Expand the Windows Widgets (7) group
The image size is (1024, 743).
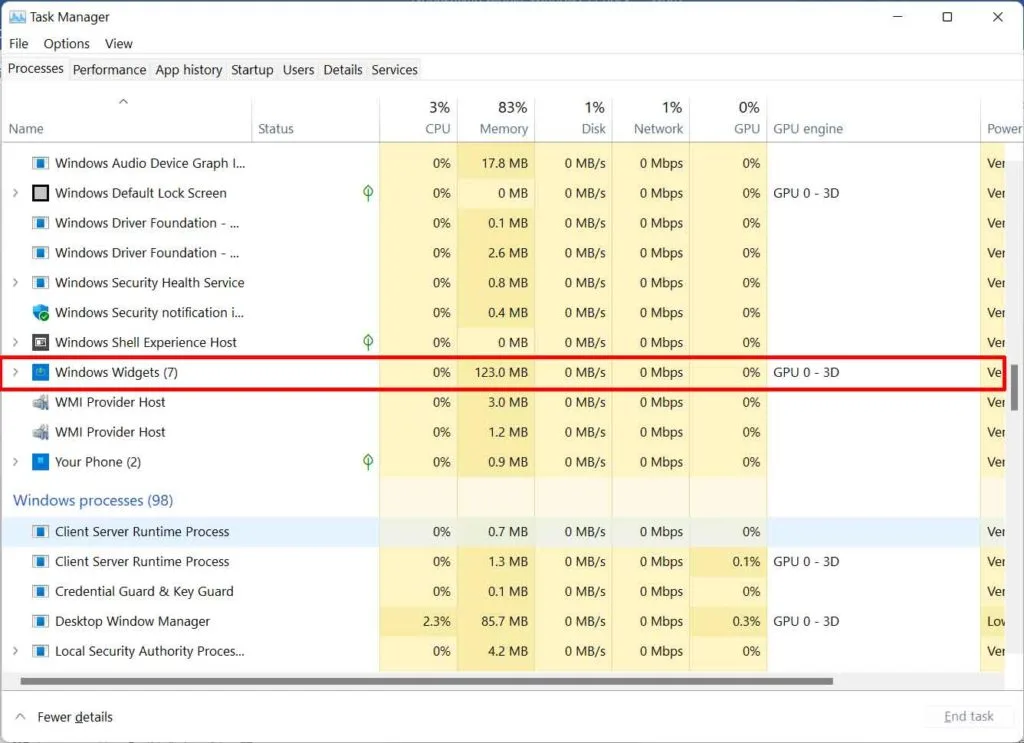click(x=16, y=372)
